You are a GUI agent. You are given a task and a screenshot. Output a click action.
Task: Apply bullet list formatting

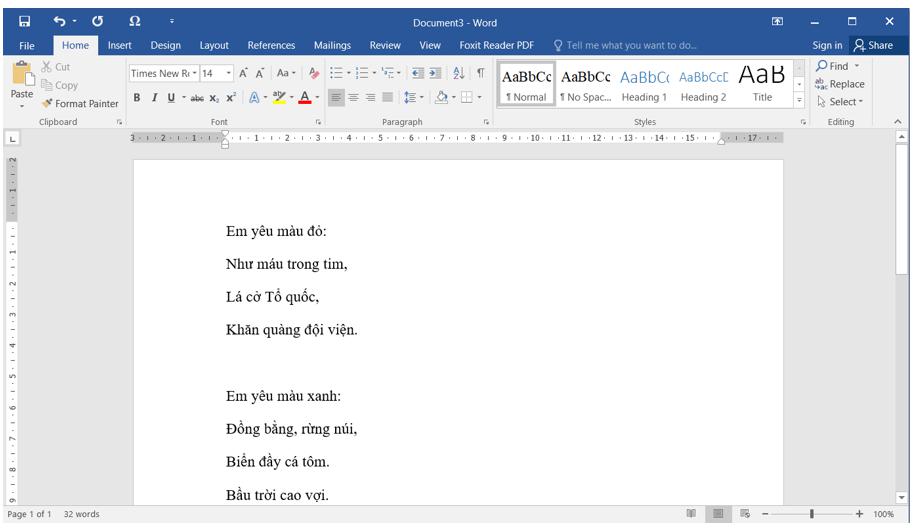point(337,73)
